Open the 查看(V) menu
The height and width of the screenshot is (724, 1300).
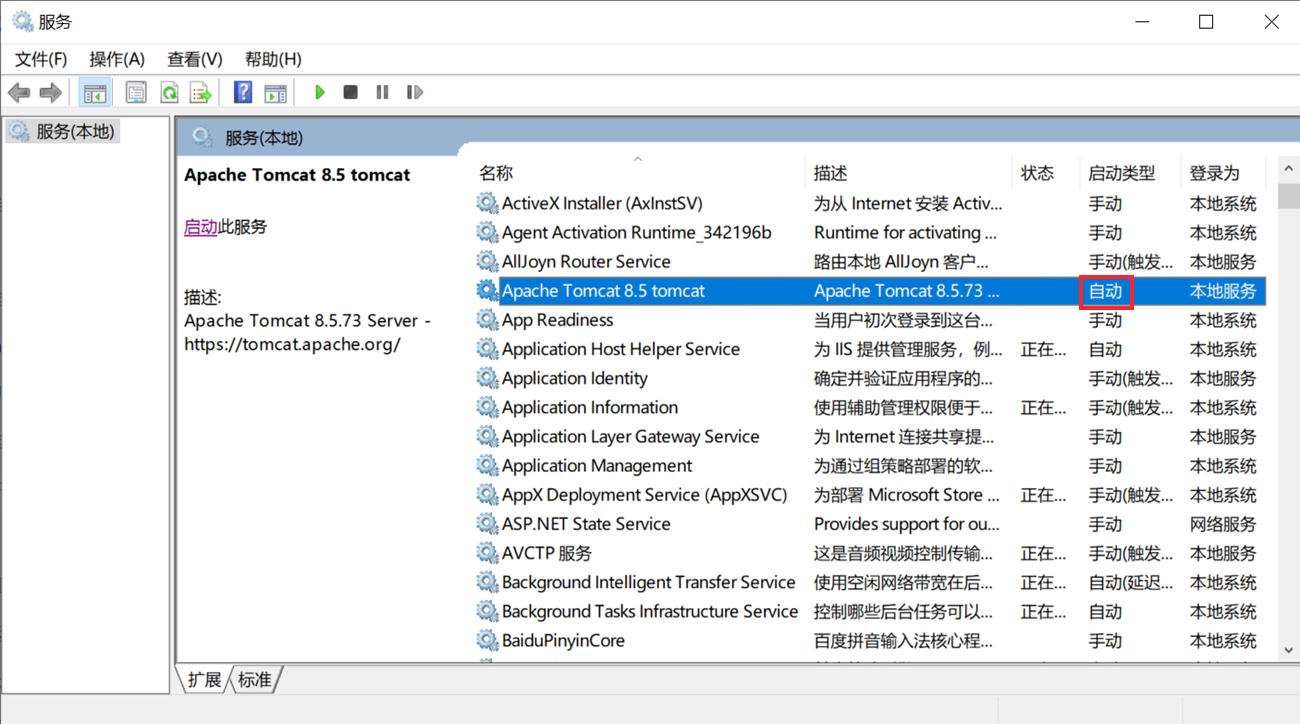[195, 59]
